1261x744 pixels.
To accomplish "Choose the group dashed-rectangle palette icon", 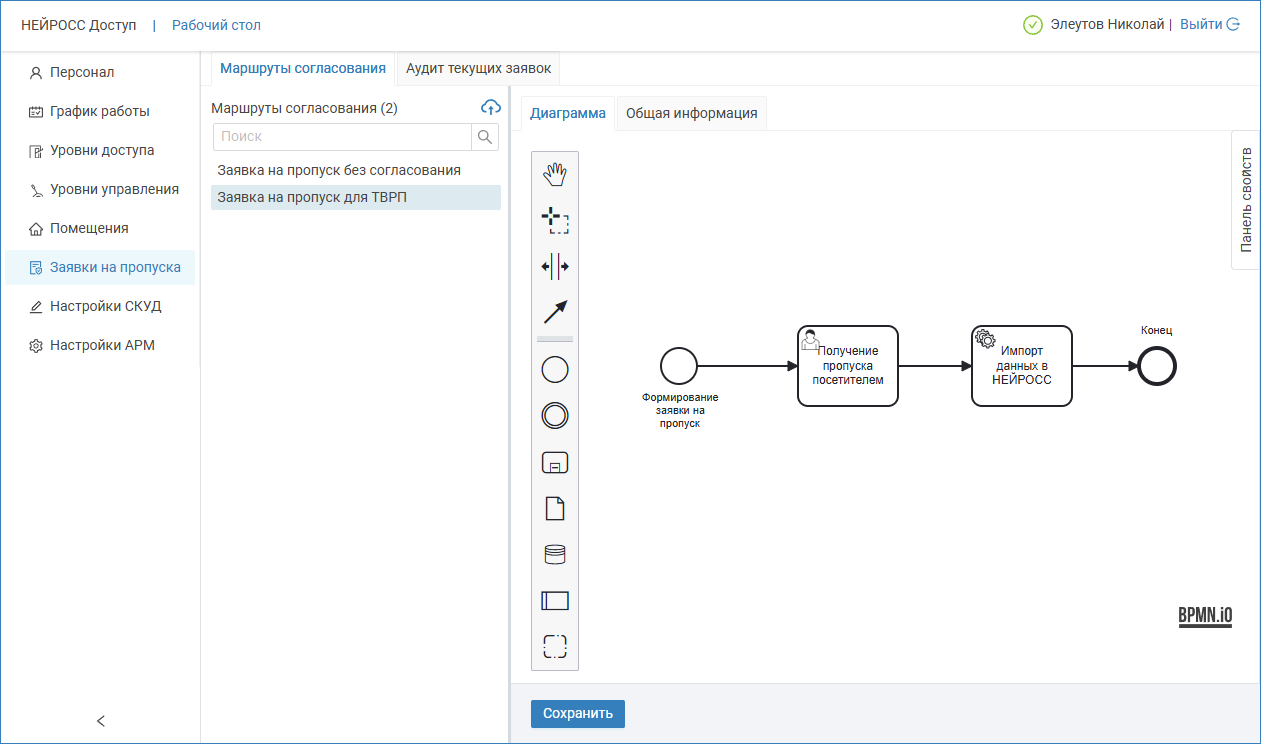I will [x=554, y=646].
